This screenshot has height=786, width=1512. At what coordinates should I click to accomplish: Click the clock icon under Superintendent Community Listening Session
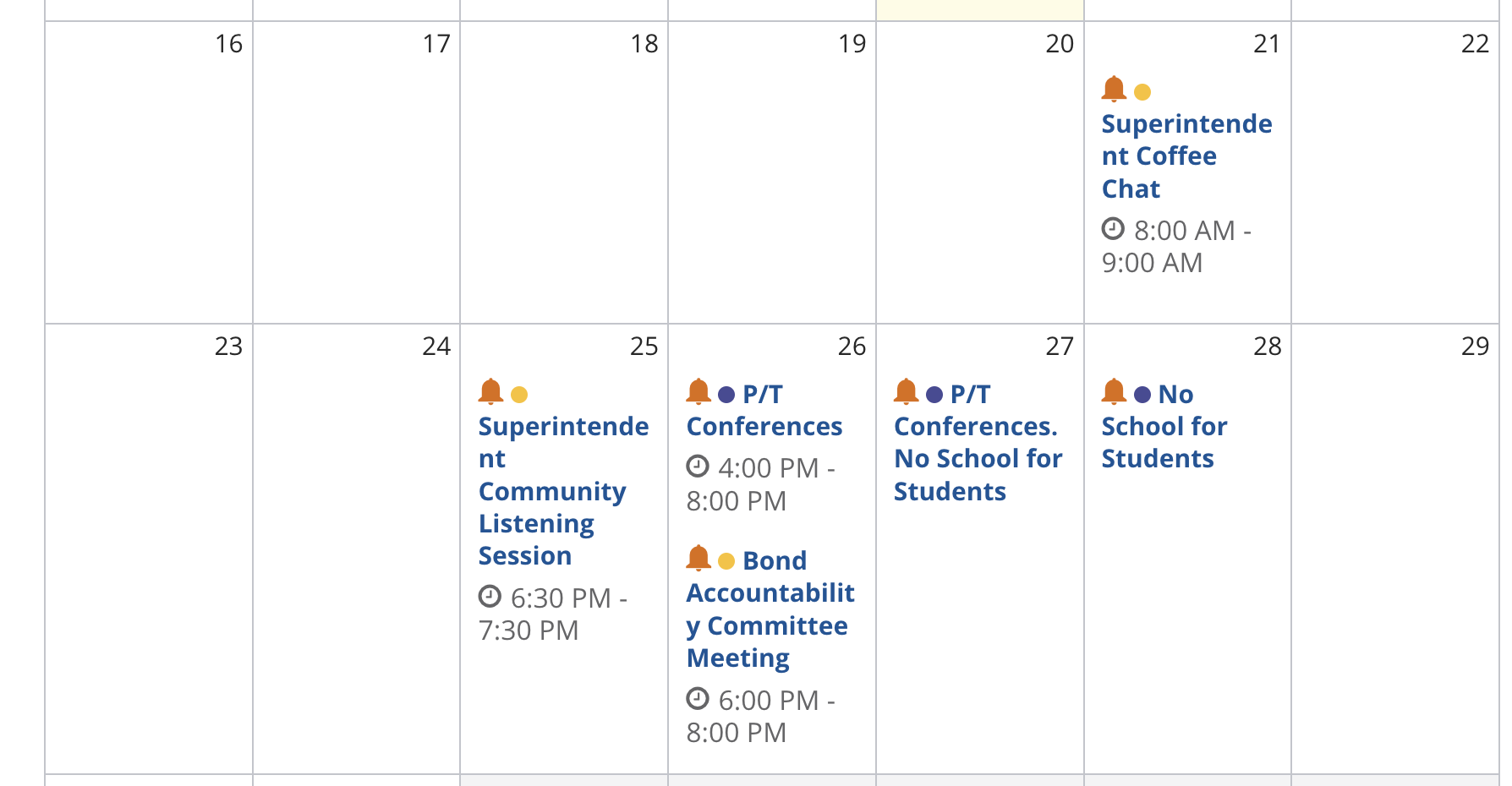tap(490, 598)
